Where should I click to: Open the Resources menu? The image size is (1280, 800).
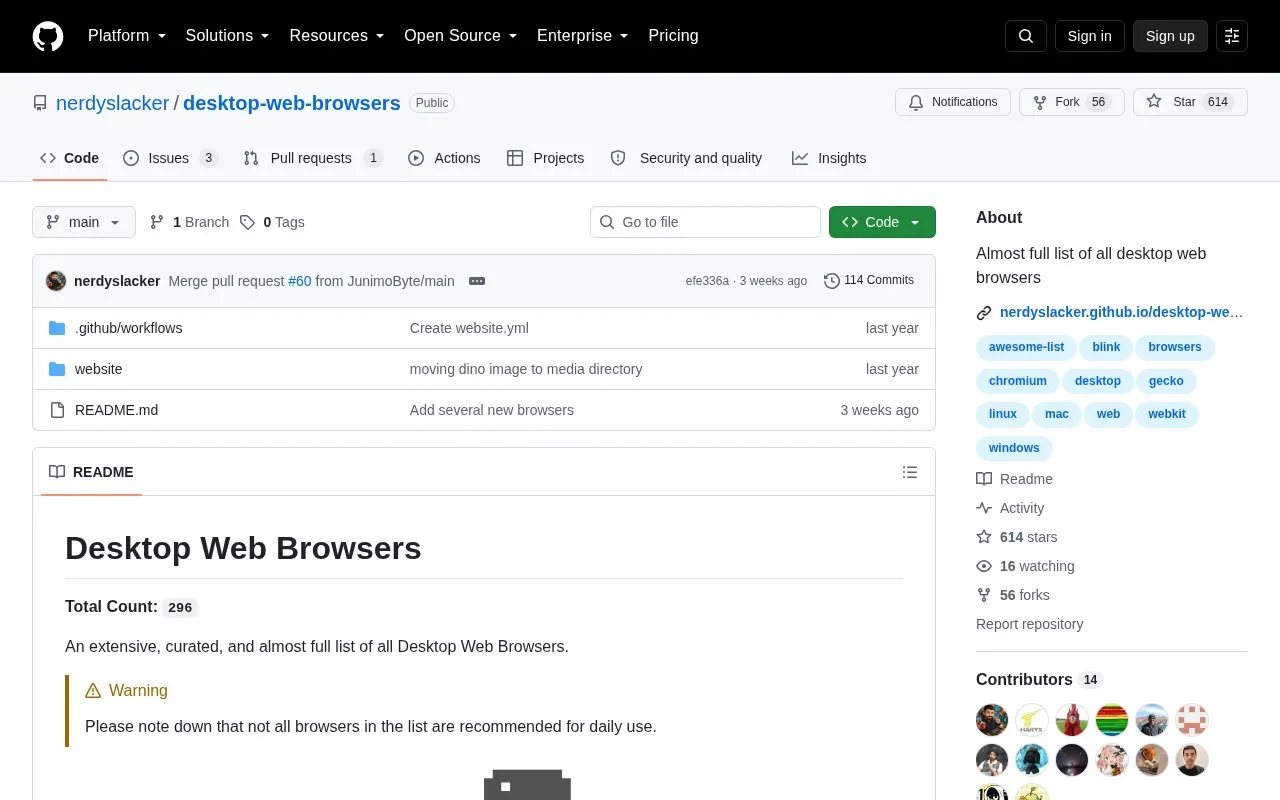tap(337, 36)
